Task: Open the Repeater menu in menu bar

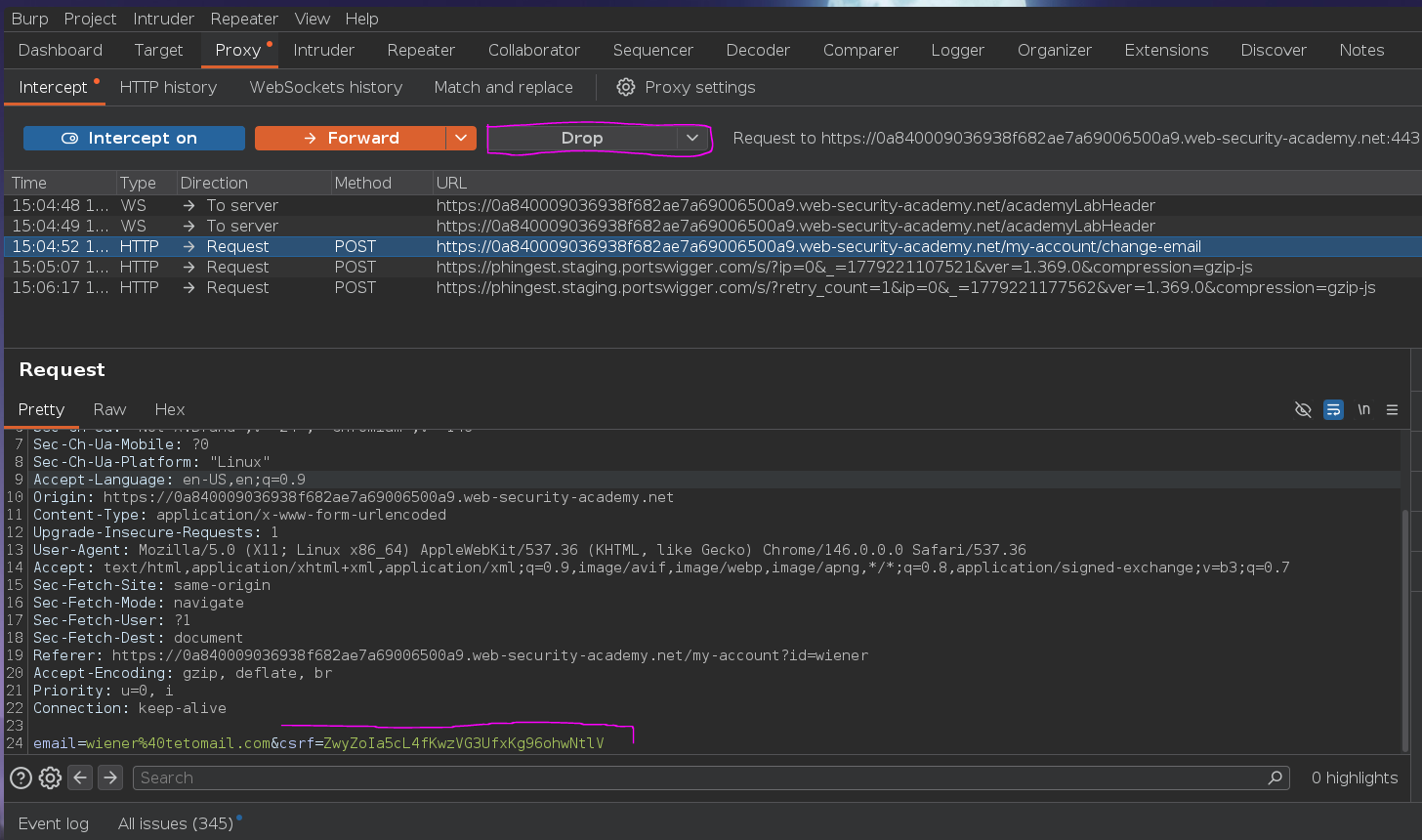Action: [x=244, y=19]
